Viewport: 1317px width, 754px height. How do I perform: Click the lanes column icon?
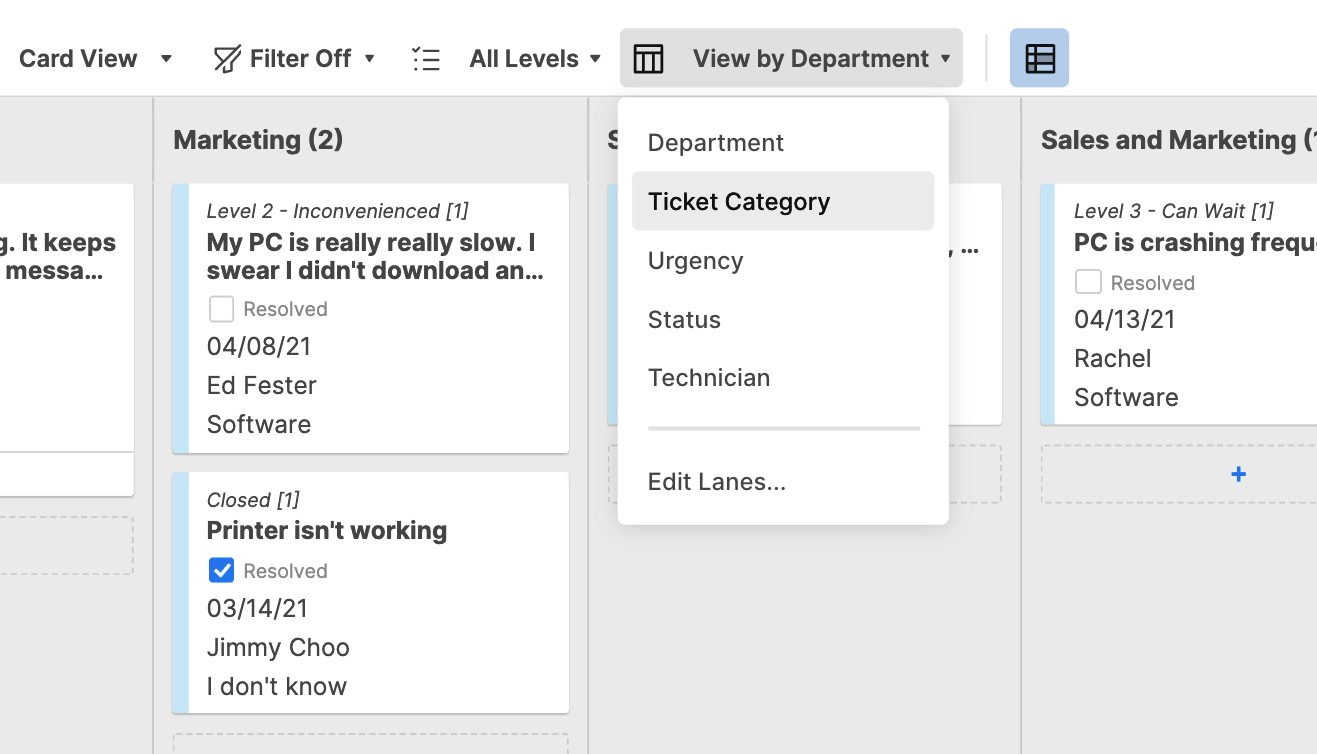click(x=648, y=59)
